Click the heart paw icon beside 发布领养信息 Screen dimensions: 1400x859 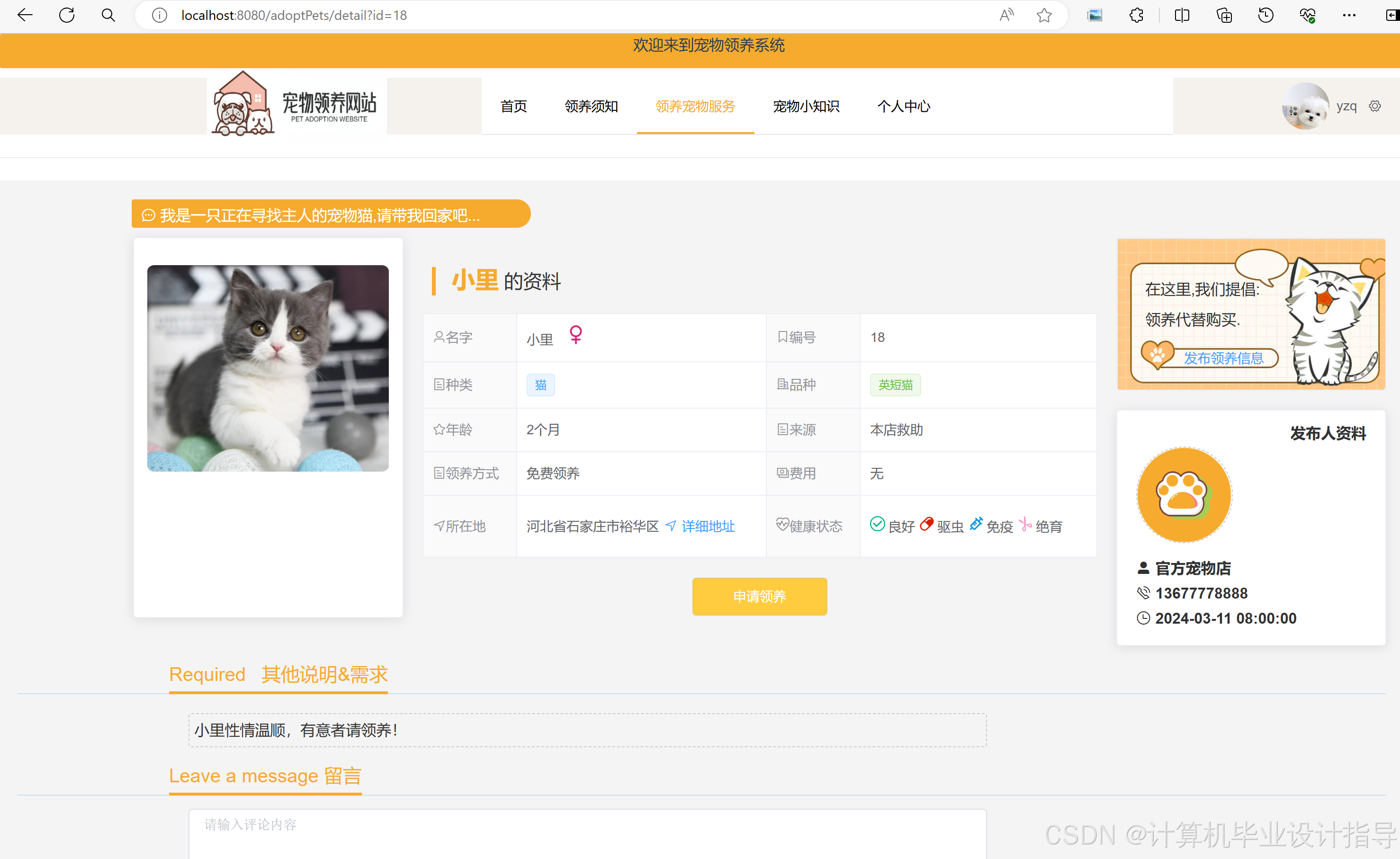coord(1158,355)
